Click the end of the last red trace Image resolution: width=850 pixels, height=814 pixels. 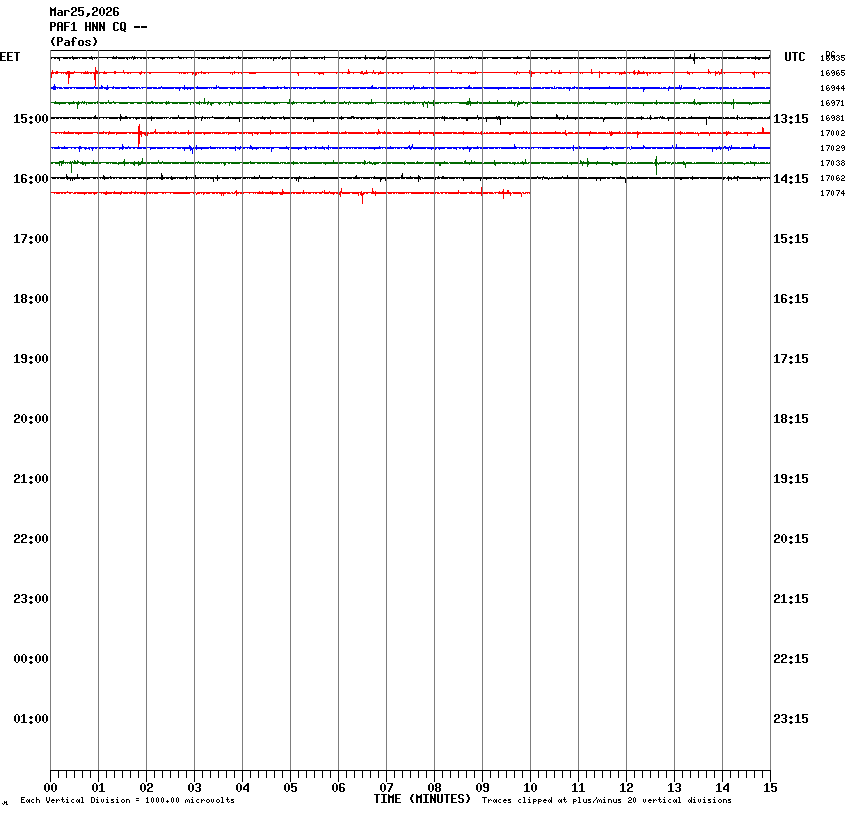click(x=529, y=193)
